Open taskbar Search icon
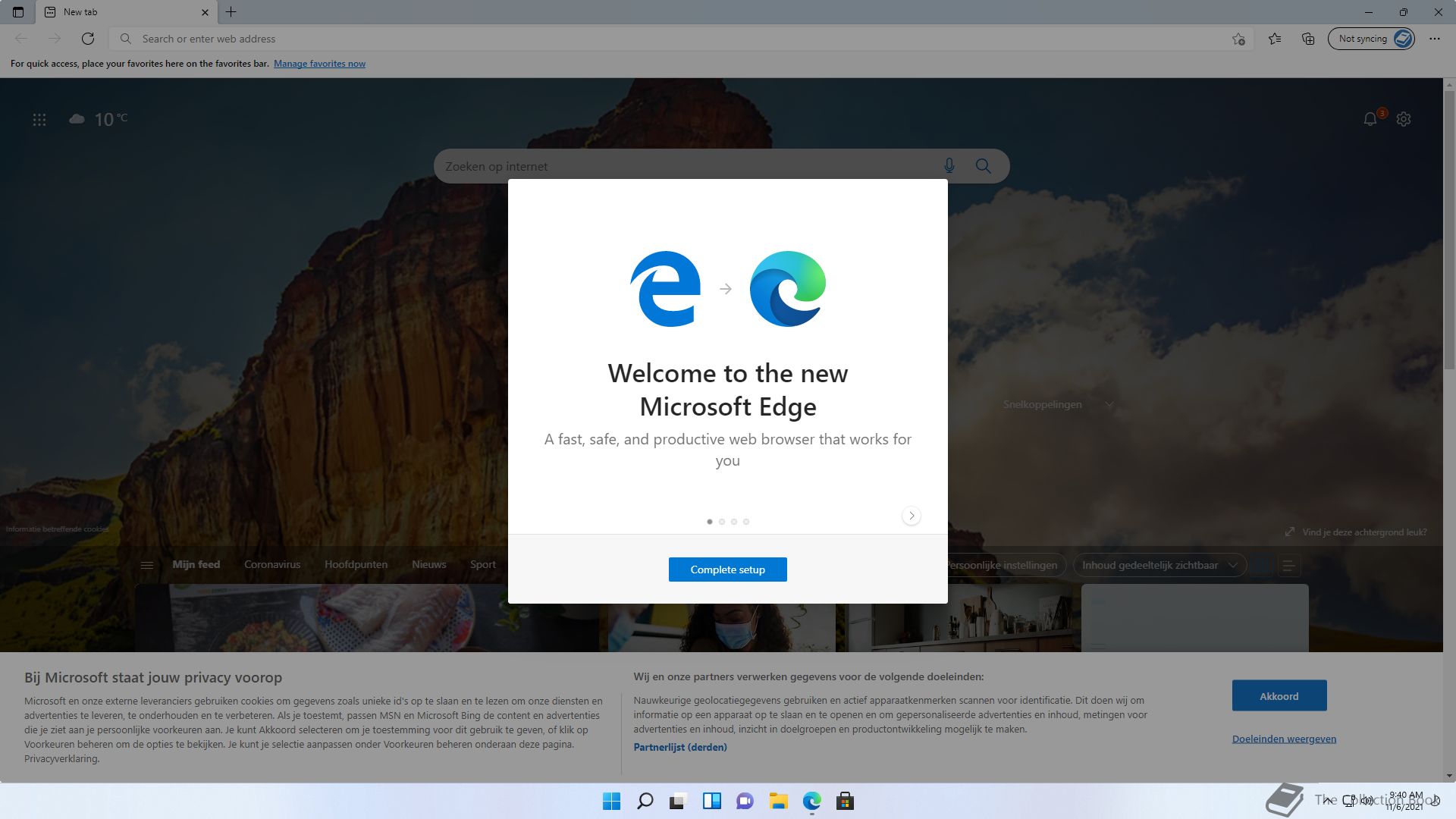The image size is (1456, 819). [x=645, y=801]
